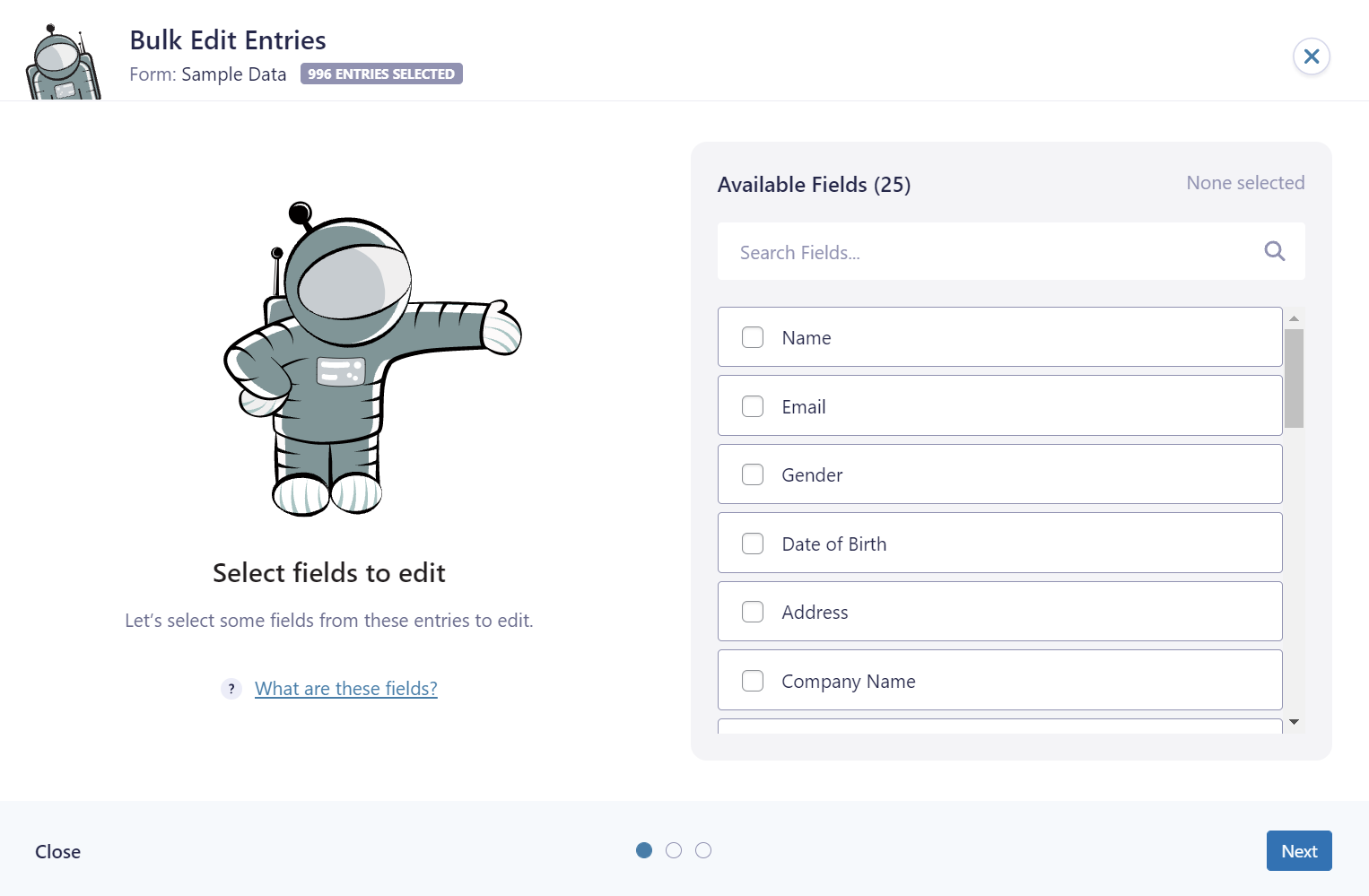Click scrollbar down arrow in fields list
This screenshot has width=1369, height=896.
click(1294, 722)
